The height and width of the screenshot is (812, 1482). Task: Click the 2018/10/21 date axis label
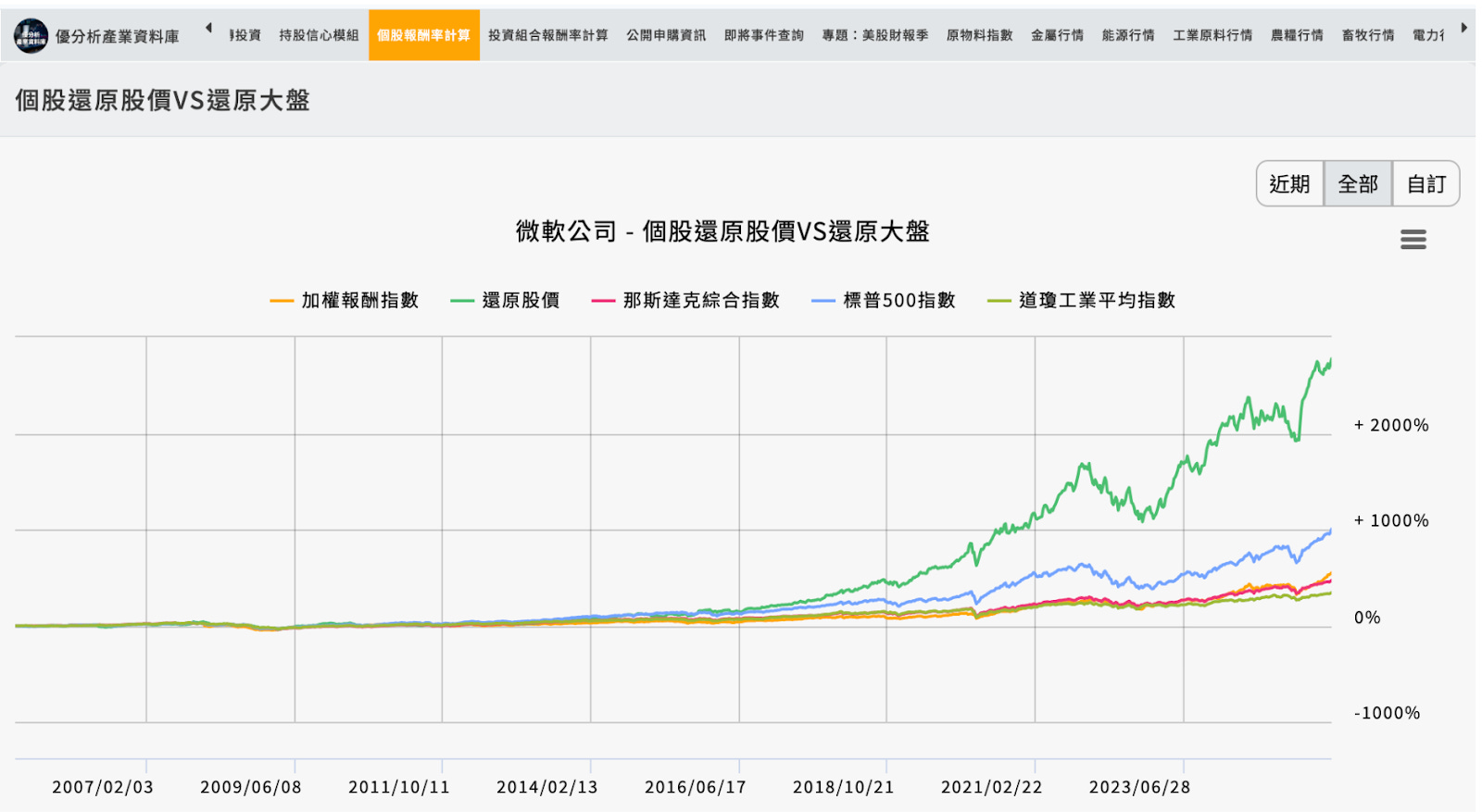(x=844, y=787)
